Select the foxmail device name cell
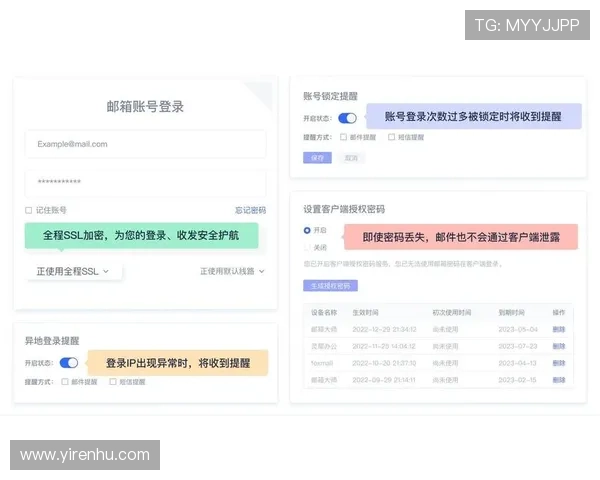This screenshot has width=600, height=480. (x=322, y=363)
